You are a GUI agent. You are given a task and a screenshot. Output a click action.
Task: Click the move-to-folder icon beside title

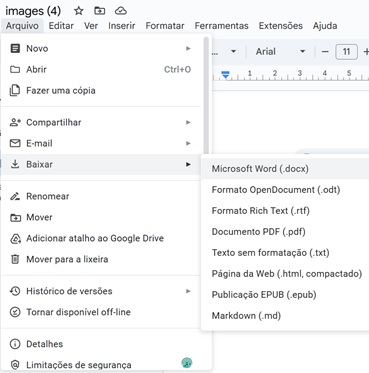click(x=99, y=11)
